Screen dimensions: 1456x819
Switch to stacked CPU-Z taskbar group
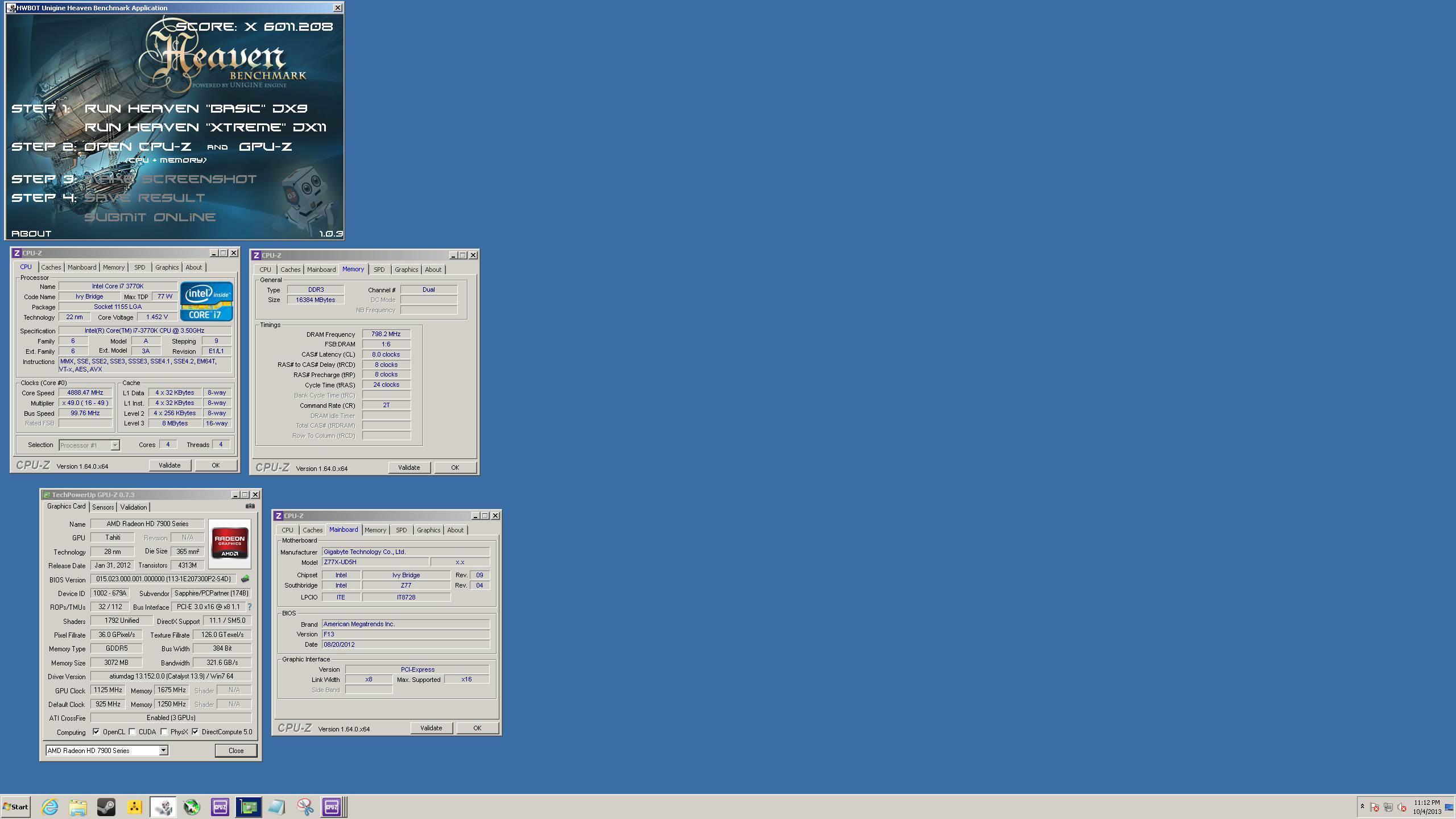pos(333,806)
